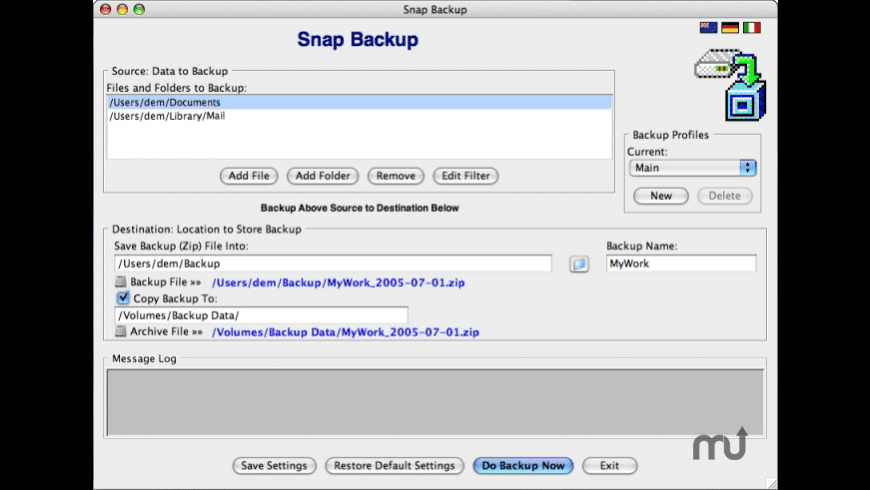The width and height of the screenshot is (870, 490).
Task: Click the Save Backup File Into path field
Action: point(333,264)
